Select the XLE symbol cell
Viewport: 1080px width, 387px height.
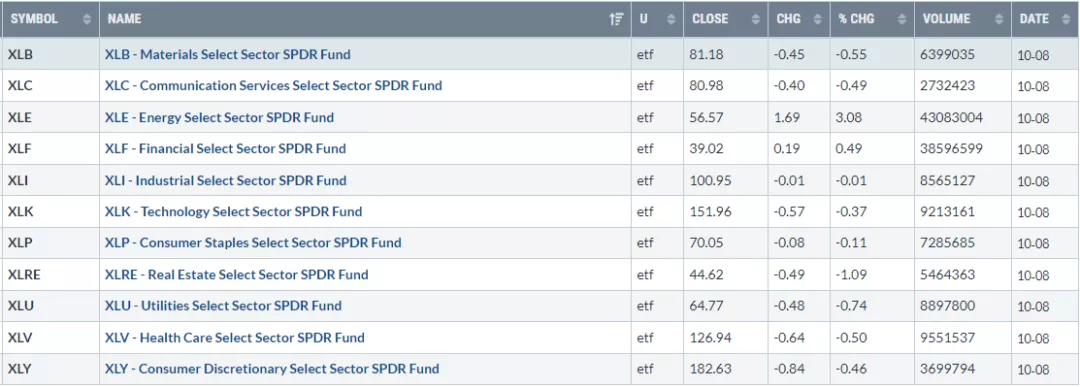[50, 118]
